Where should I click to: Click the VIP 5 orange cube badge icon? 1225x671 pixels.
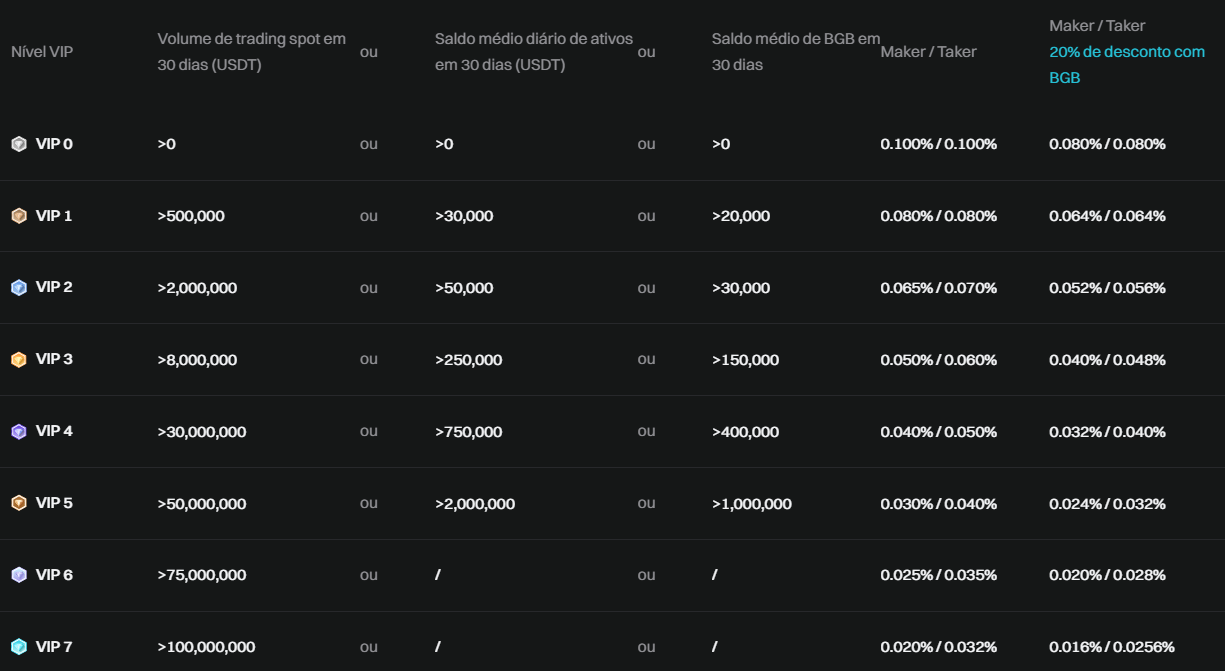pyautogui.click(x=19, y=503)
